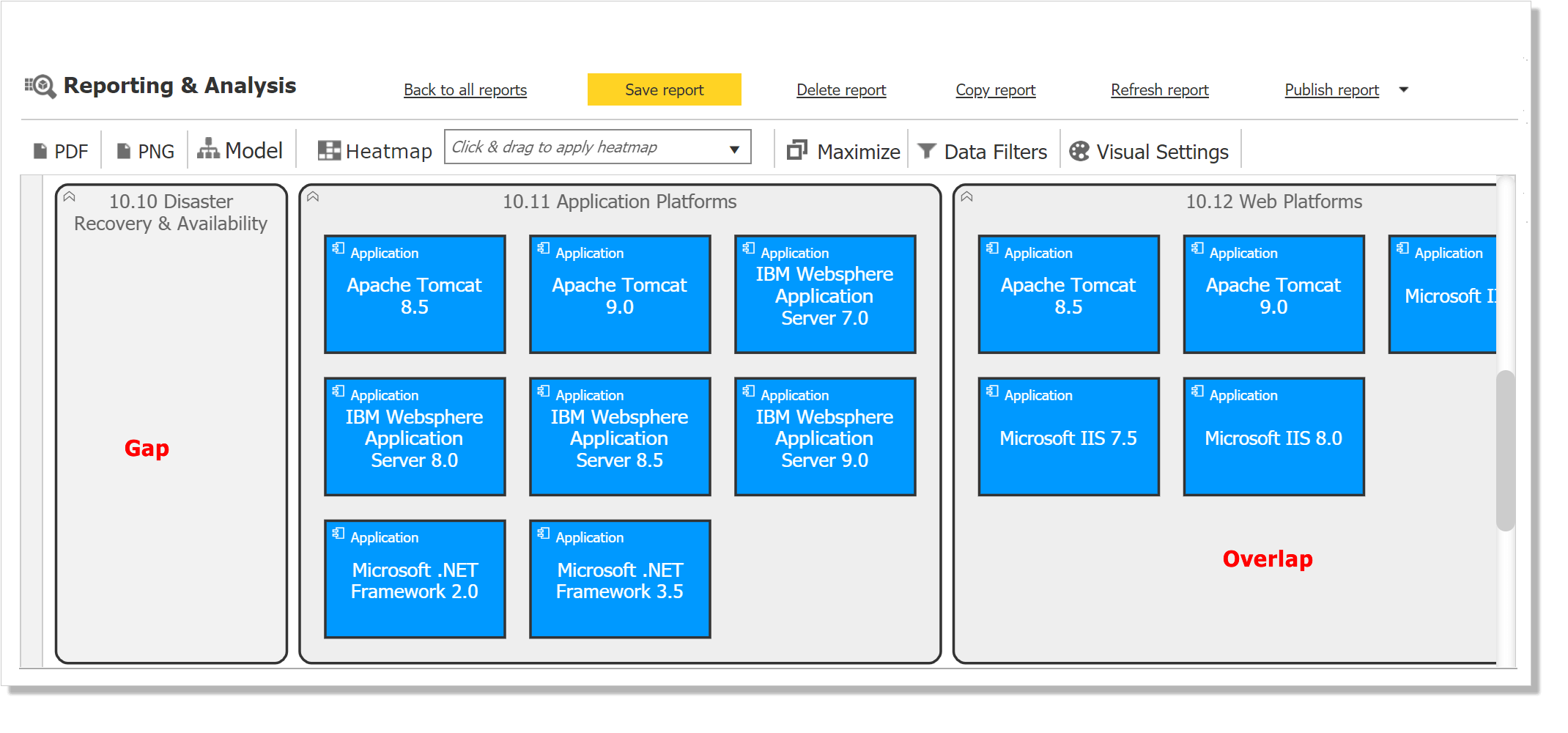The image size is (1568, 733).
Task: Click component icon on Apache Tomcat 9.0 in Application Platforms
Action: [x=544, y=248]
